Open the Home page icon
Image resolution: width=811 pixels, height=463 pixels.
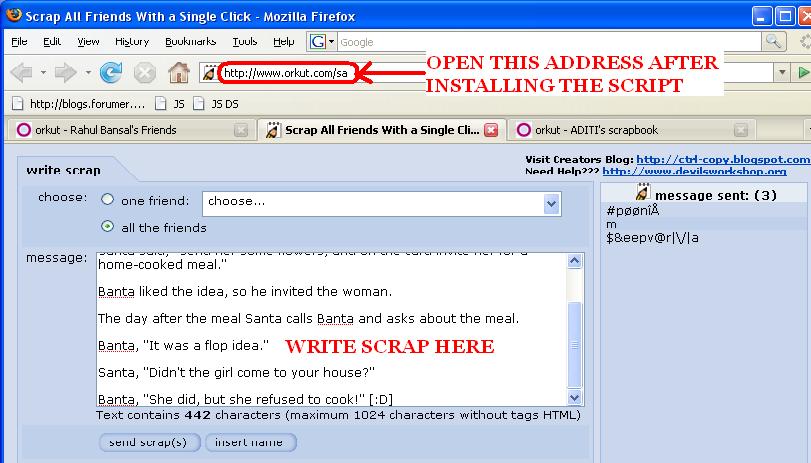pyautogui.click(x=178, y=72)
